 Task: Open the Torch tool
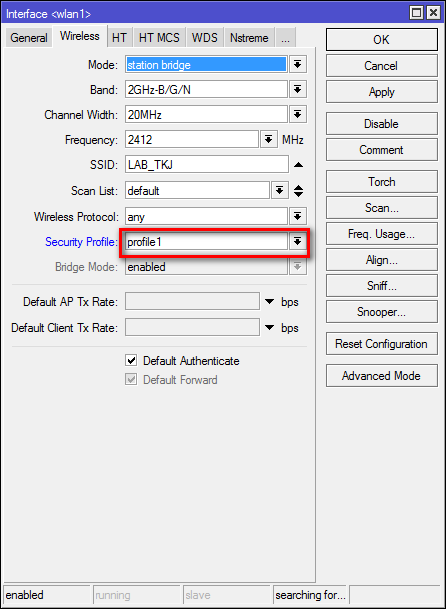(x=382, y=181)
